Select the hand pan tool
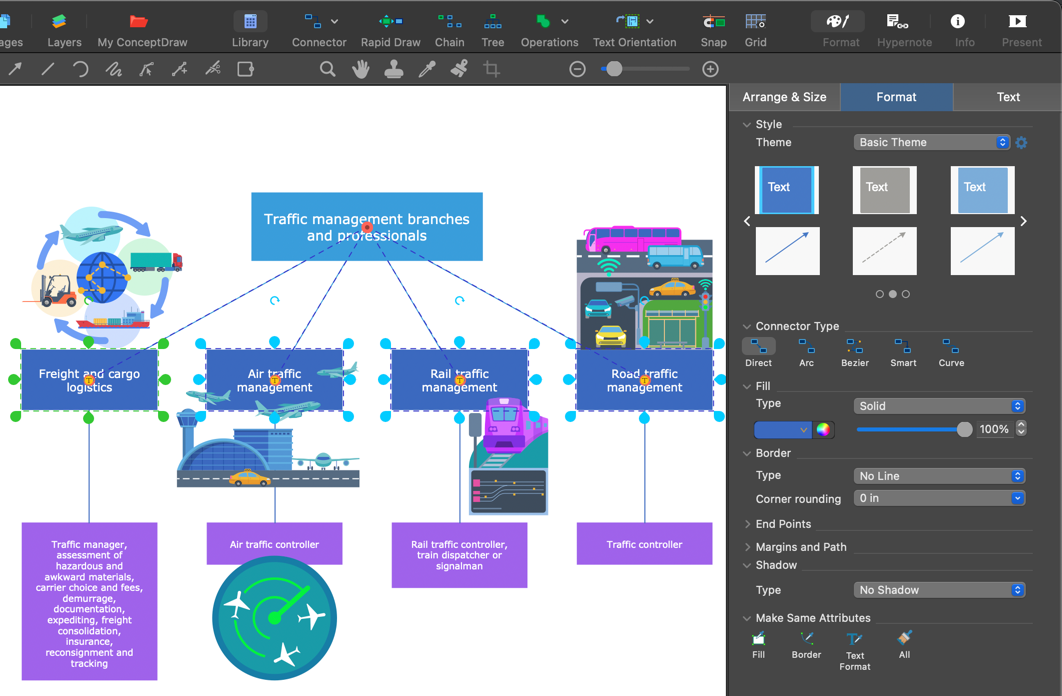 tap(360, 69)
